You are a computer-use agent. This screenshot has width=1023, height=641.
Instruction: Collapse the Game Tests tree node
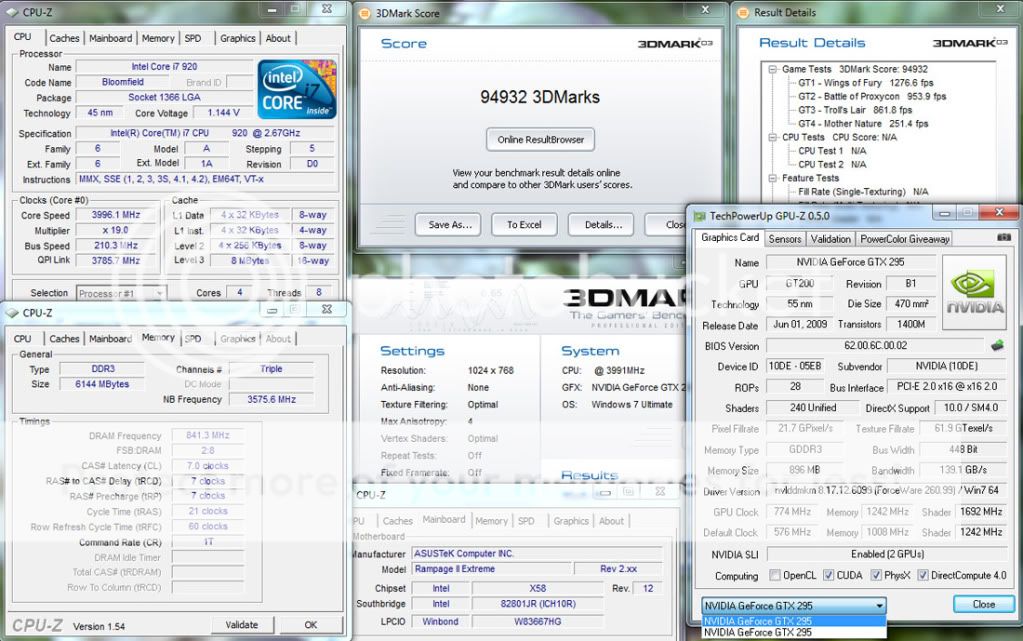click(772, 69)
